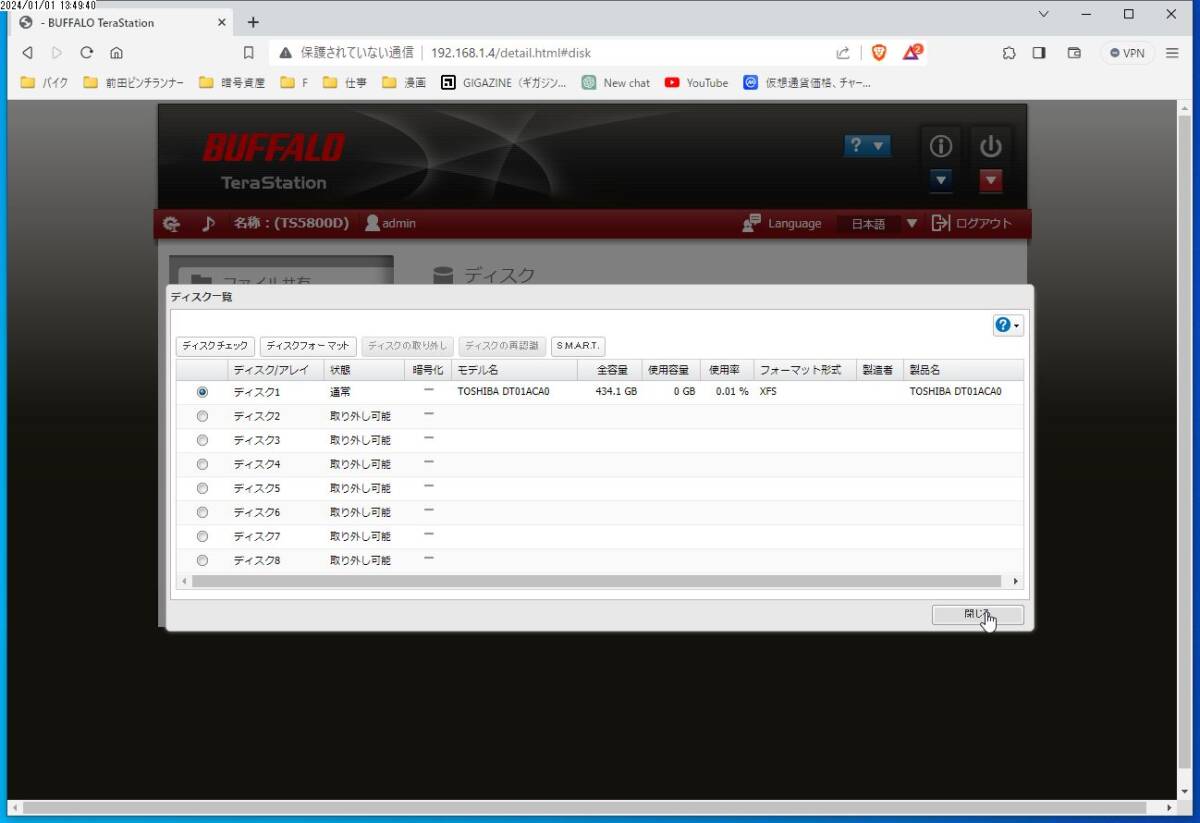Open the browser hamburger menu
Image resolution: width=1200 pixels, height=823 pixels.
(x=1173, y=53)
